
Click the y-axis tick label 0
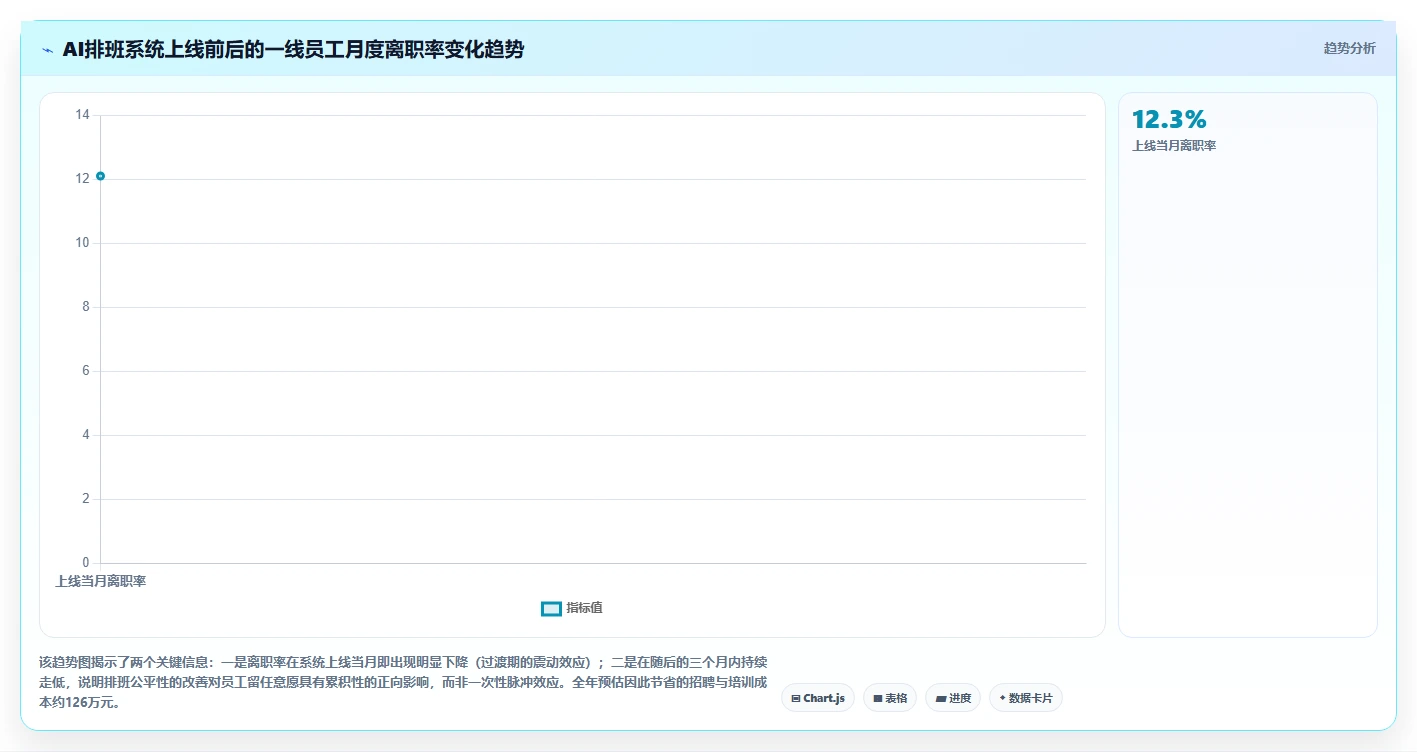(x=85, y=562)
